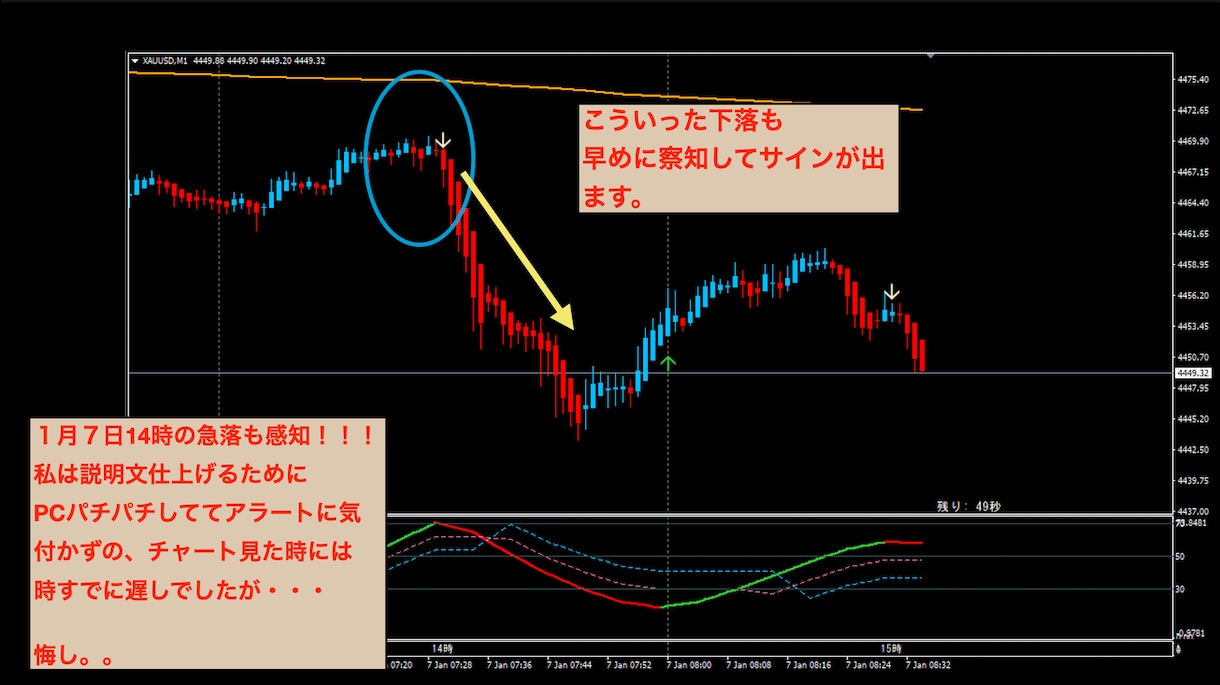Click the 4467.15 price axis label
The width and height of the screenshot is (1220, 685).
pos(1194,172)
